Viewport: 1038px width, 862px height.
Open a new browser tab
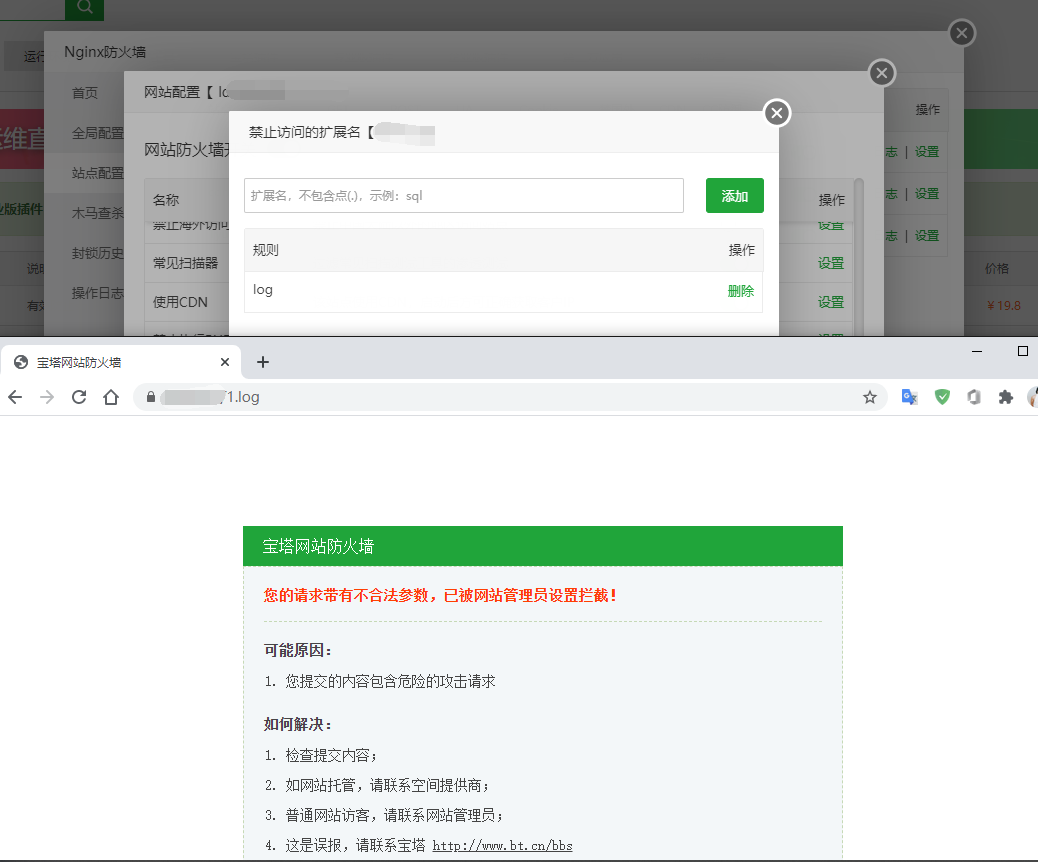(263, 362)
